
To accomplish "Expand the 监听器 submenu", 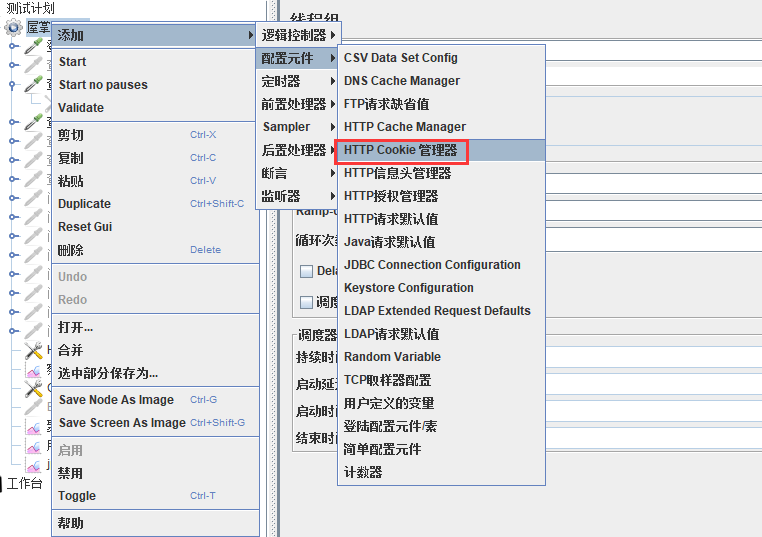I will 298,196.
